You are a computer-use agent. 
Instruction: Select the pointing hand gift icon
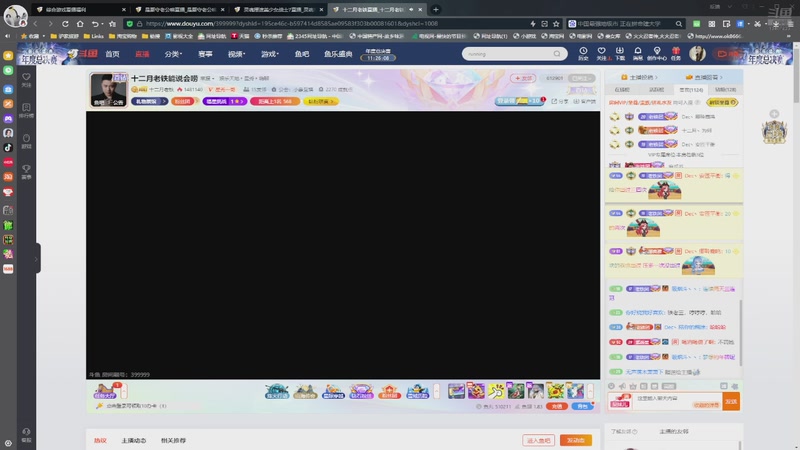(x=495, y=391)
